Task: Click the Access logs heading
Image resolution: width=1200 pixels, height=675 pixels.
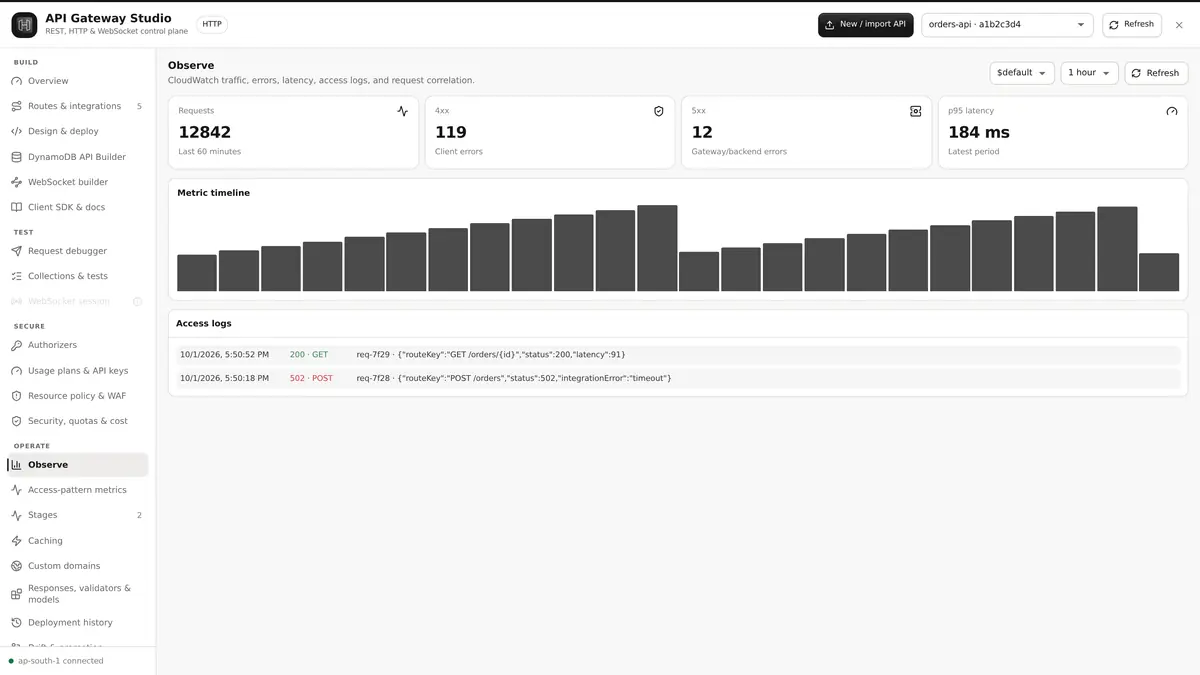Action: coord(204,324)
